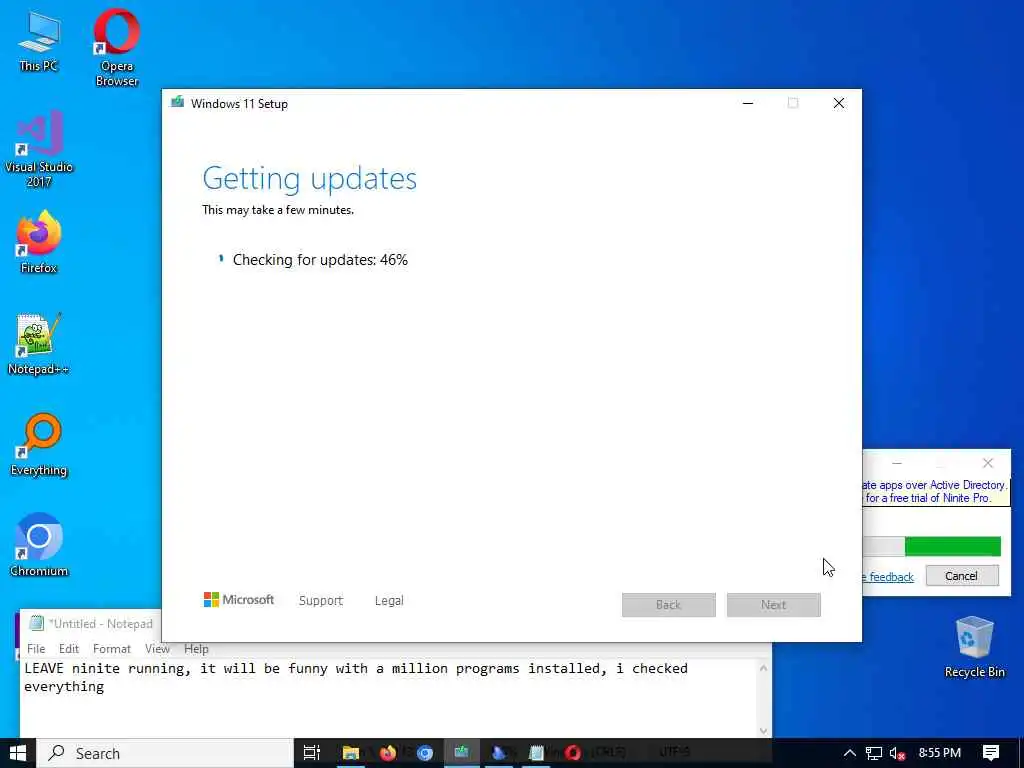This screenshot has height=768, width=1024.
Task: Open This PC desktop icon
Action: pyautogui.click(x=38, y=40)
